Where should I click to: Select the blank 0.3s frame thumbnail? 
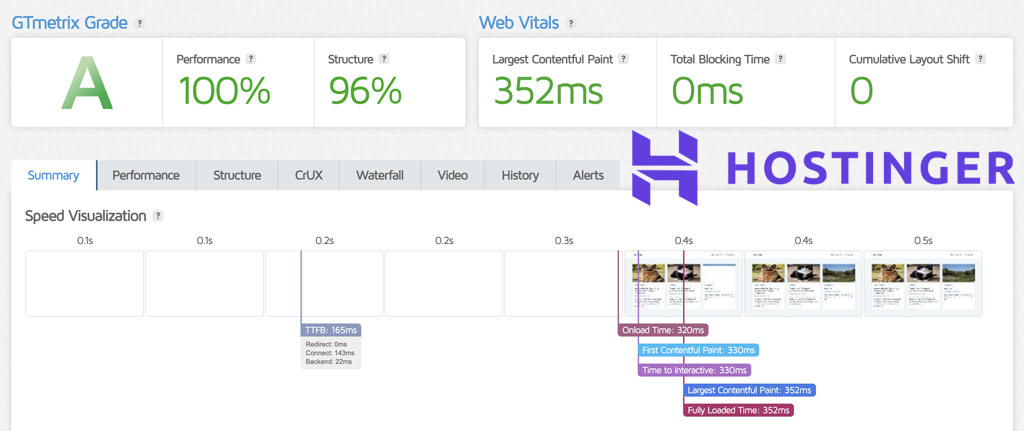564,283
